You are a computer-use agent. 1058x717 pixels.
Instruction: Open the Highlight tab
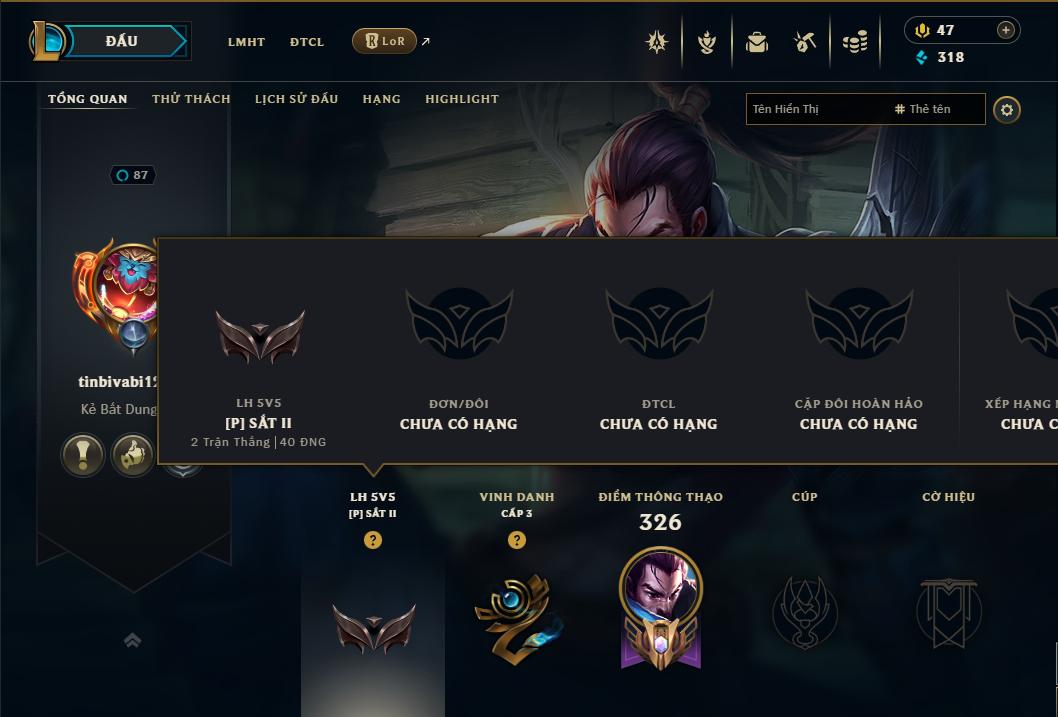462,98
